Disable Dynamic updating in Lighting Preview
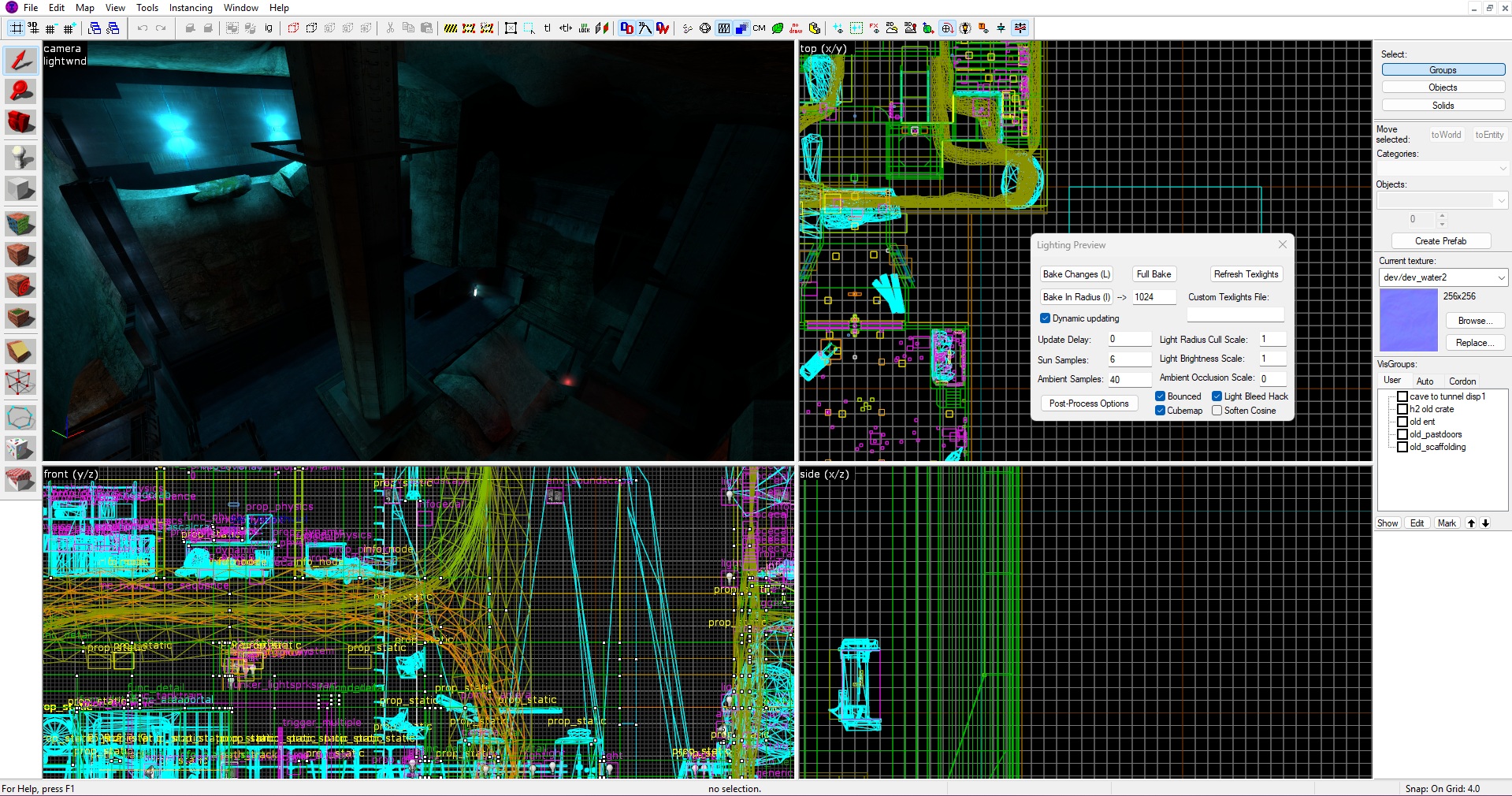Image resolution: width=1512 pixels, height=796 pixels. coord(1046,318)
